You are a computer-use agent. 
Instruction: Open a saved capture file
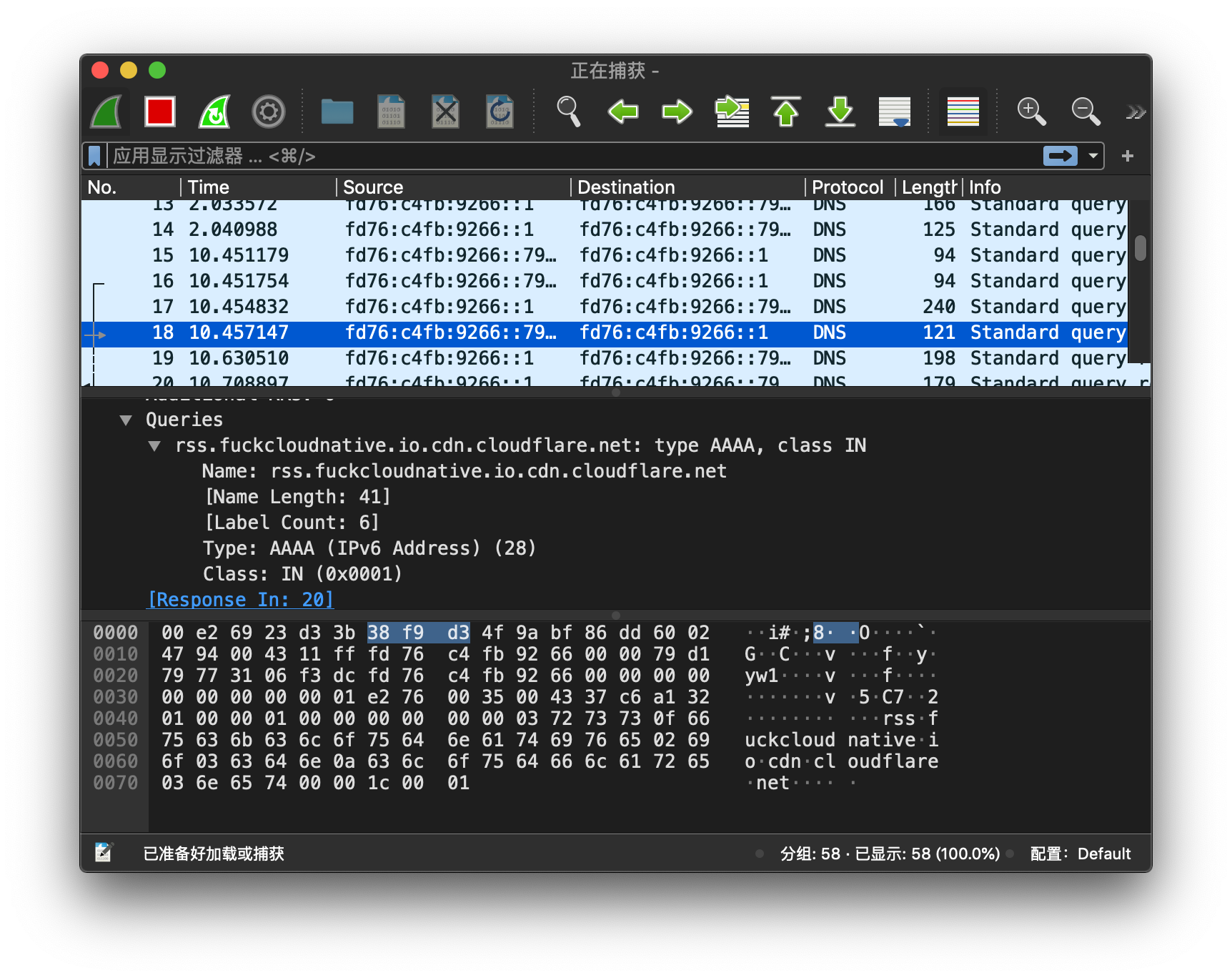pyautogui.click(x=337, y=112)
